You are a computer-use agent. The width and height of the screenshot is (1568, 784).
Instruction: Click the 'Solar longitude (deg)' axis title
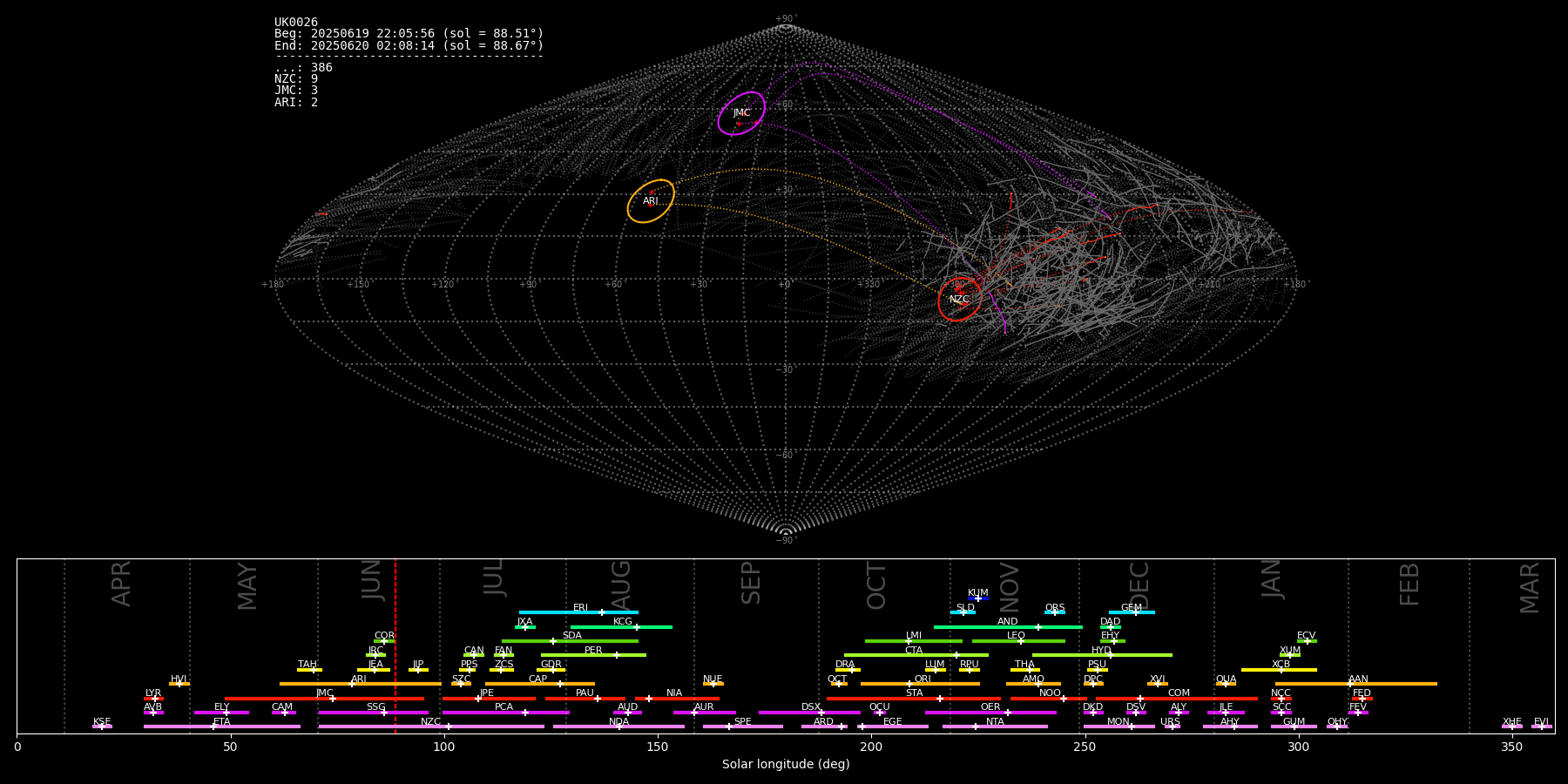point(786,764)
